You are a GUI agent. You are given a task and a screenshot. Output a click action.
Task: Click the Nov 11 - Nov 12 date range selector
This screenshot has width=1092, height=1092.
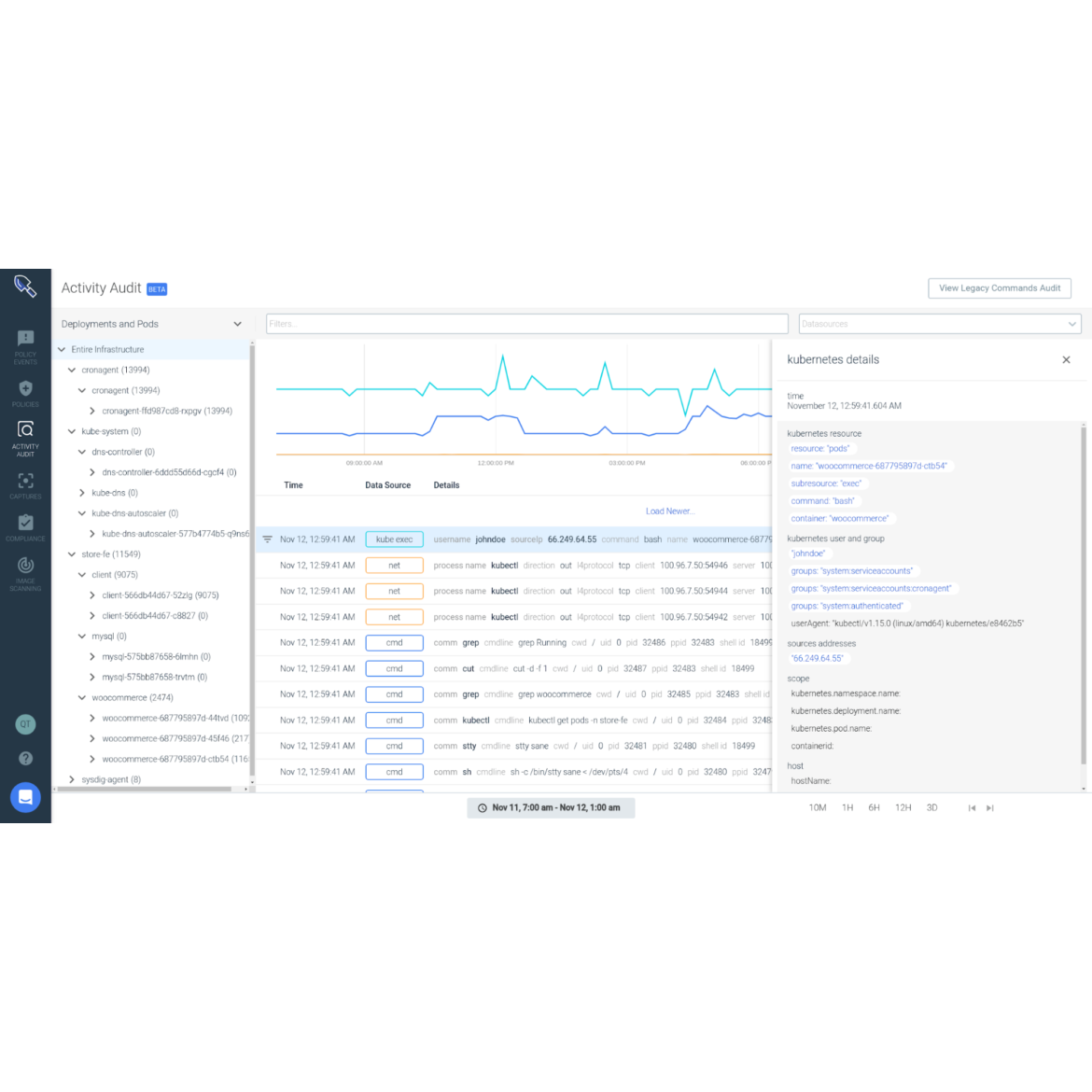point(551,807)
